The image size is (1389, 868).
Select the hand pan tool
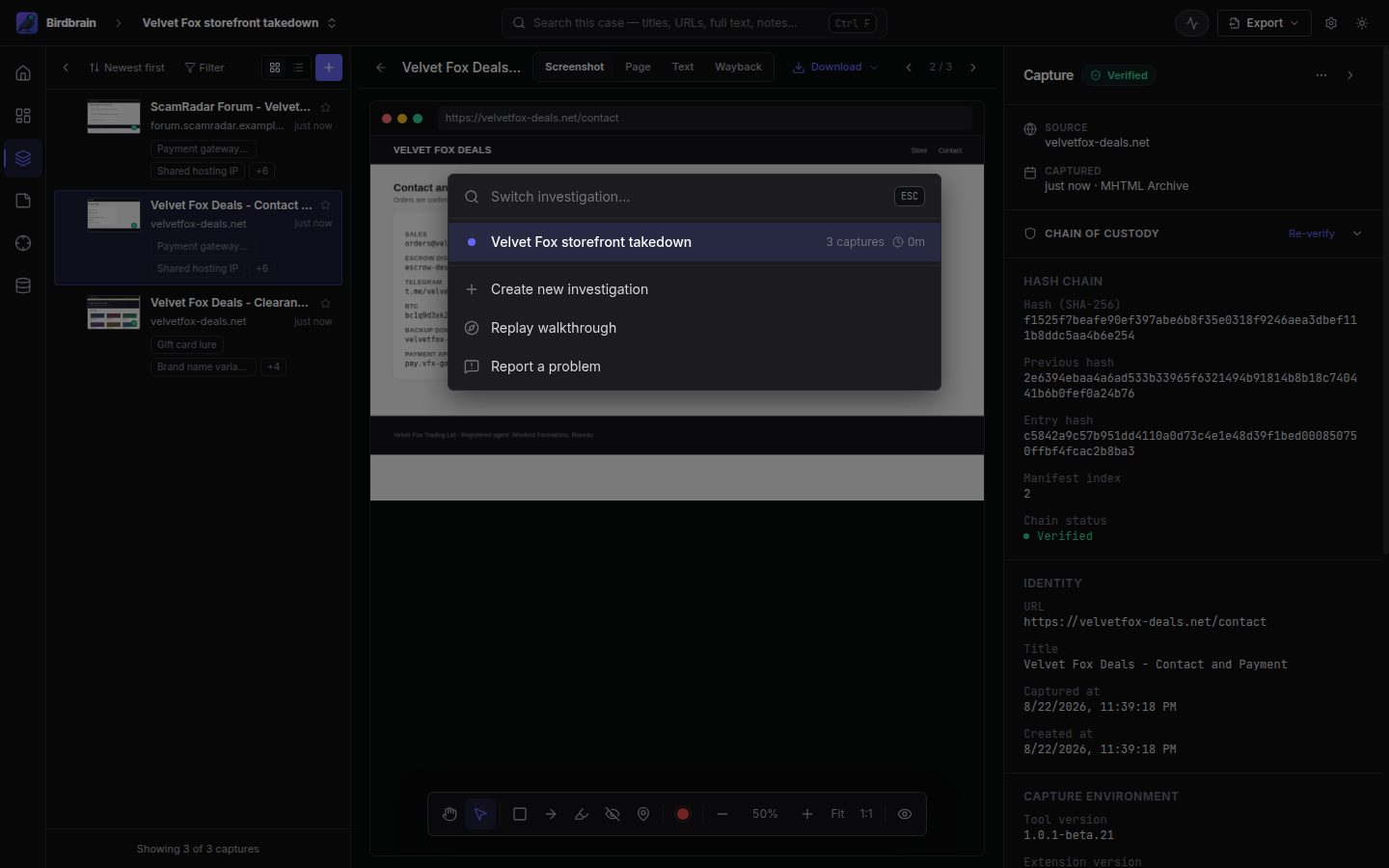pyautogui.click(x=449, y=814)
